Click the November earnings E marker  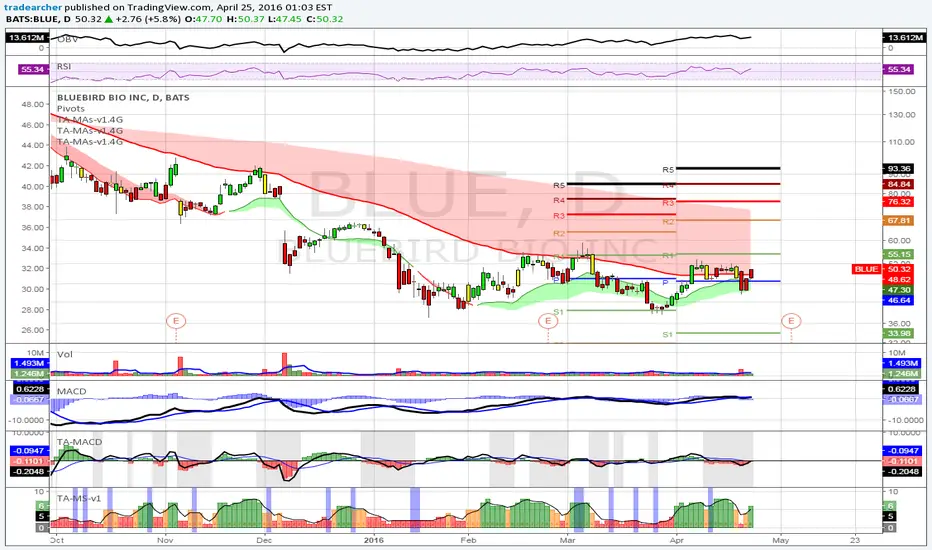[176, 321]
